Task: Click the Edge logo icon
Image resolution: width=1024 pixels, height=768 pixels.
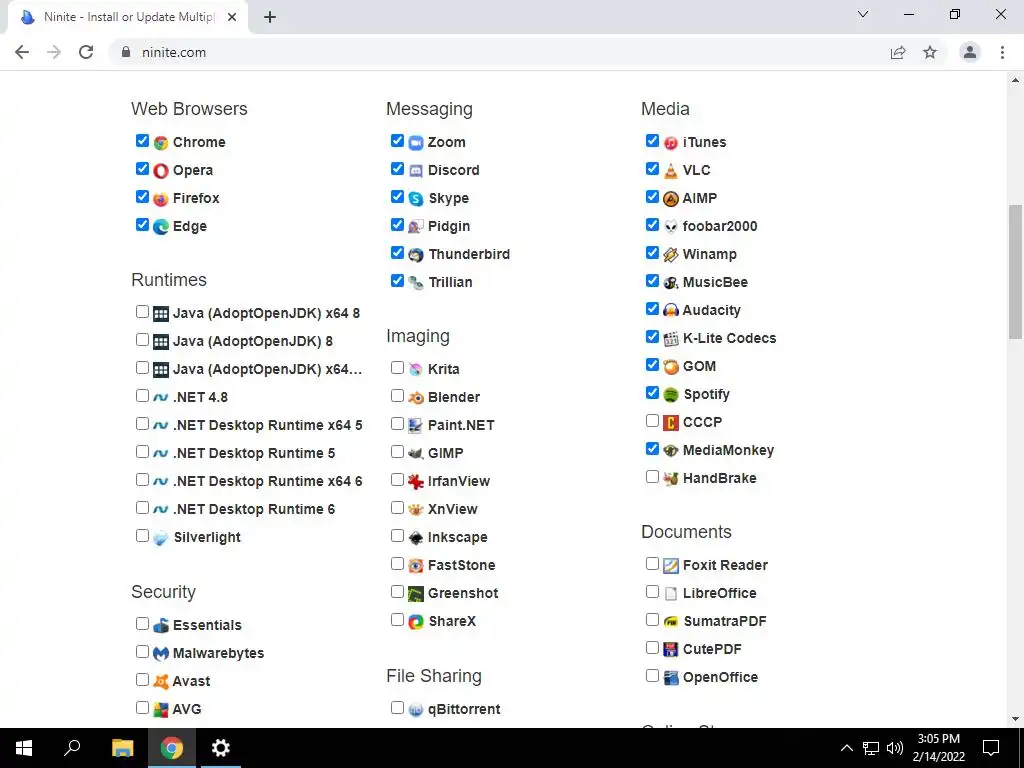Action: pyautogui.click(x=161, y=227)
